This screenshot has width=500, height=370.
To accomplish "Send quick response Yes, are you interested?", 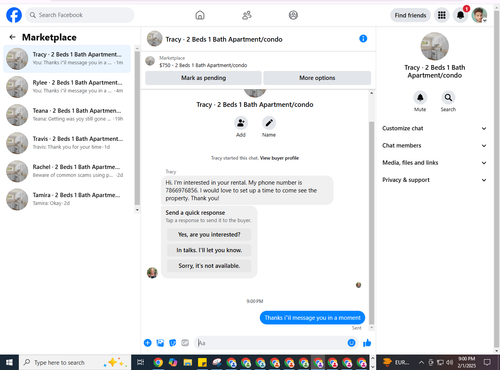I will 209,235.
